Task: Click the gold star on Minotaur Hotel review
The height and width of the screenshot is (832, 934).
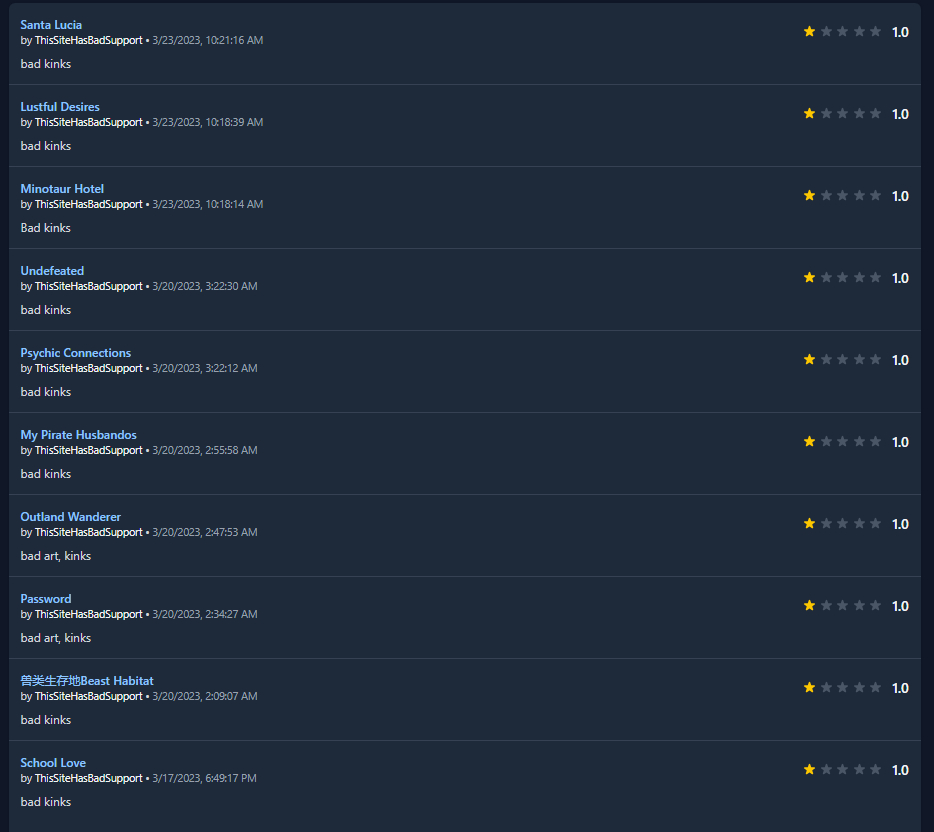Action: coord(809,195)
